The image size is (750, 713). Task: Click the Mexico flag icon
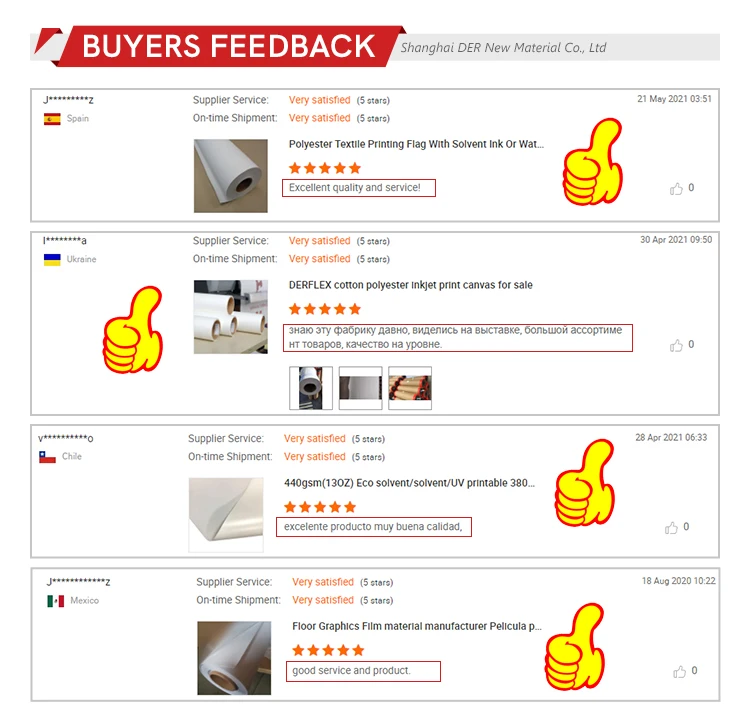[55, 601]
